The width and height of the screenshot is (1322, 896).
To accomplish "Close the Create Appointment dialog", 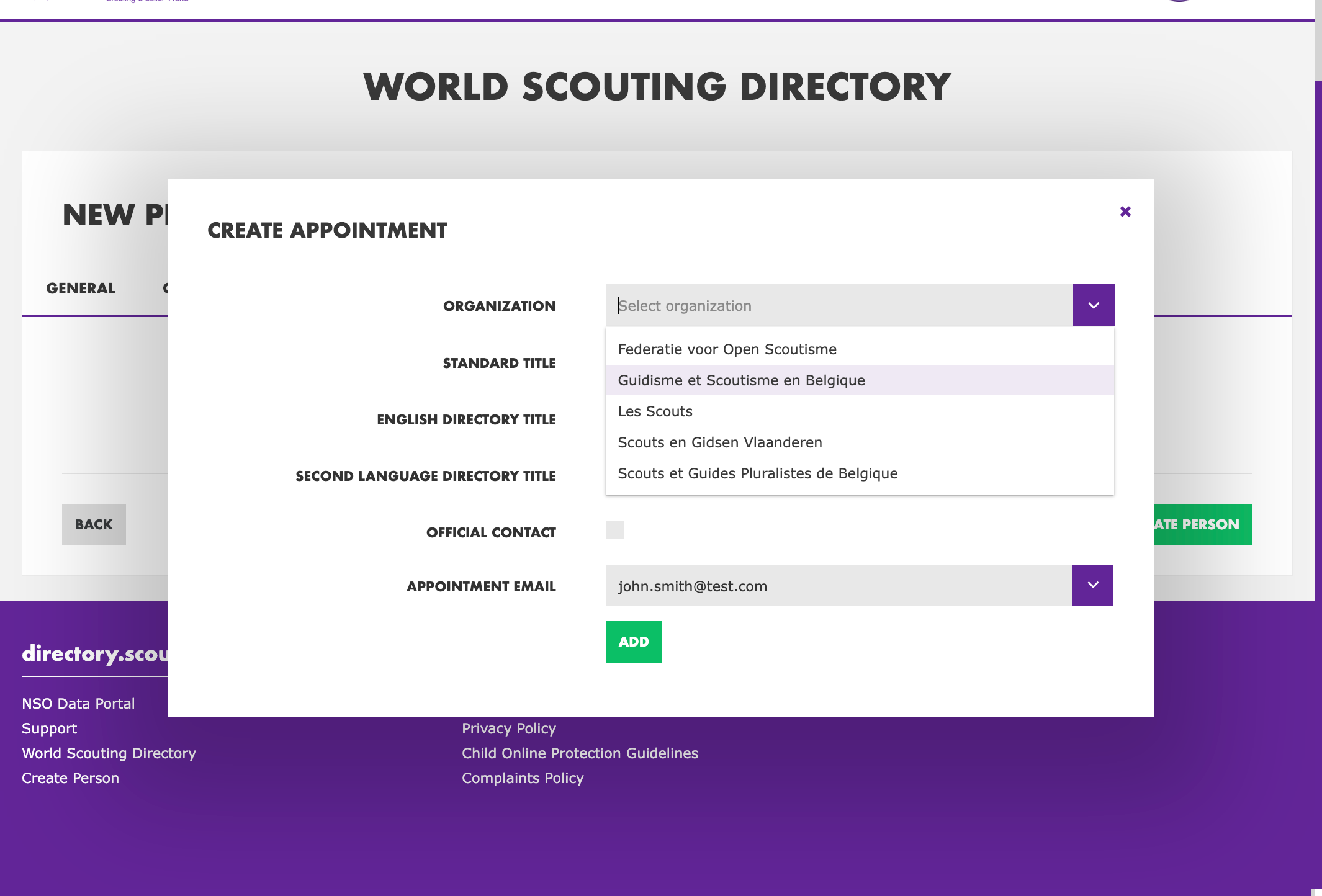I will click(1125, 212).
